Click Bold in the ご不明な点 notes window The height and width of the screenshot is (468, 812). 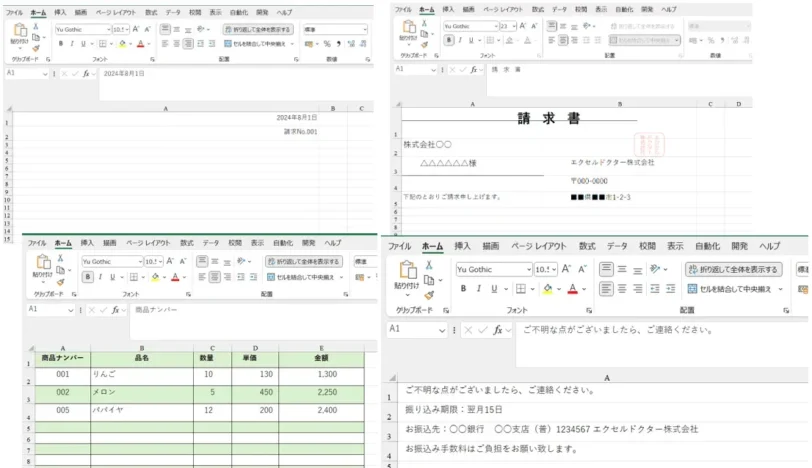(463, 289)
